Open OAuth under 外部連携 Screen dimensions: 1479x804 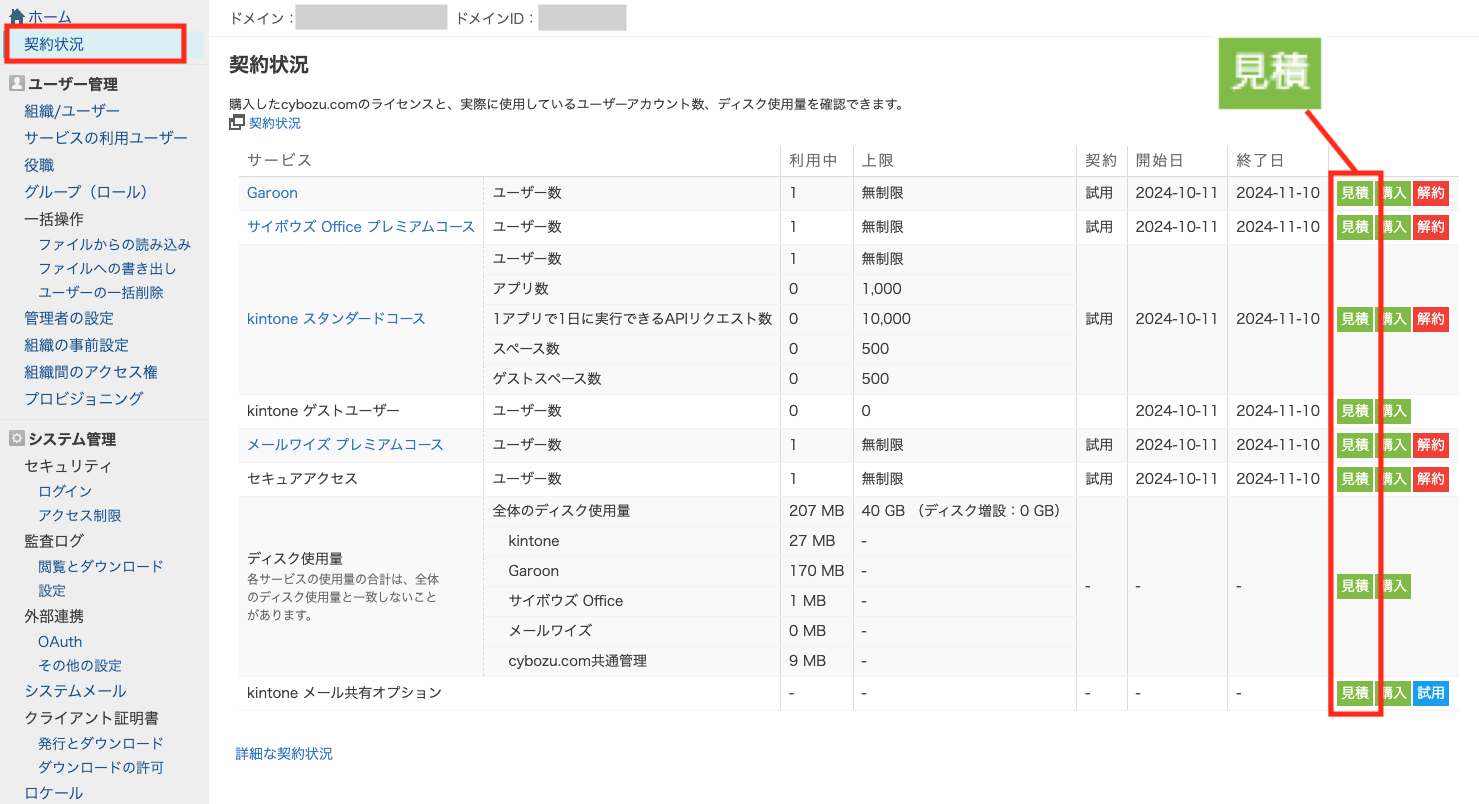pos(60,642)
